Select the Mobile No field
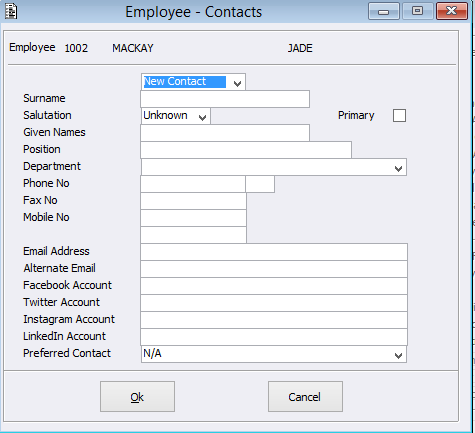The image size is (475, 433). tap(193, 218)
